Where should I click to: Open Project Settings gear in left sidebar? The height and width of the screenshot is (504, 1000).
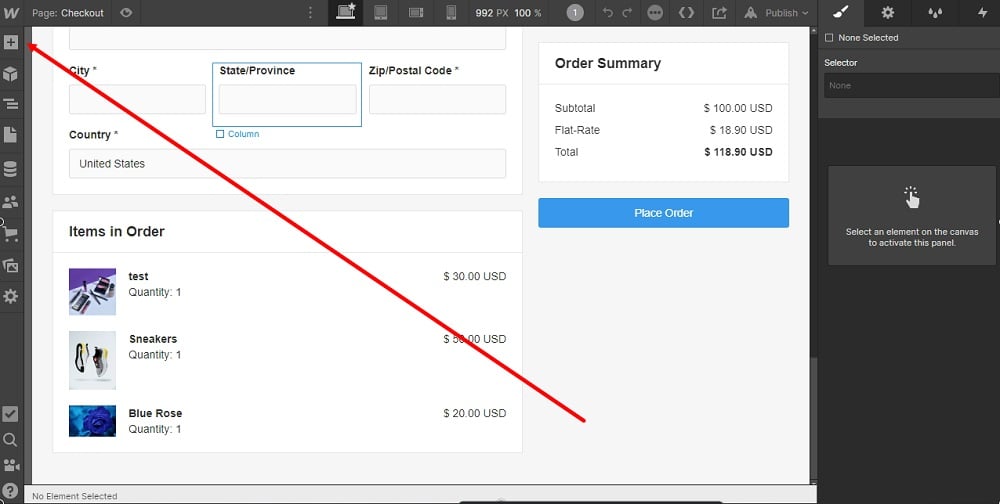pyautogui.click(x=10, y=297)
